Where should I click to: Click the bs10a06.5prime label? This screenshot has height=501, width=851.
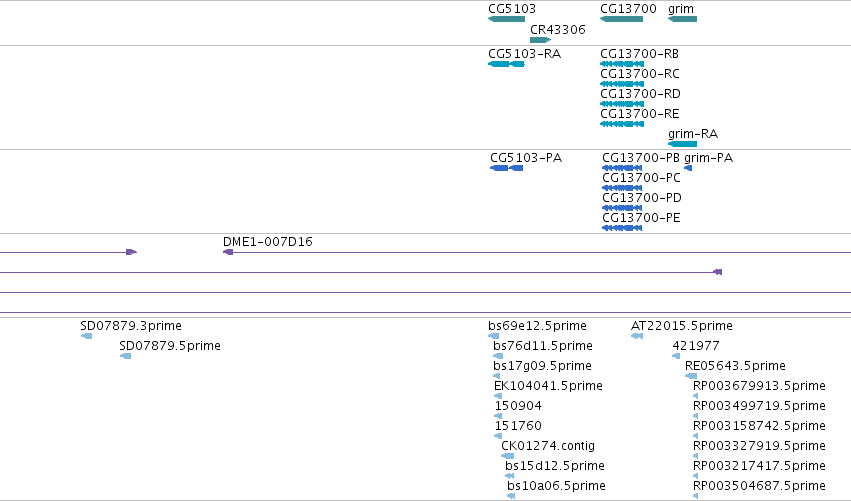click(556, 486)
